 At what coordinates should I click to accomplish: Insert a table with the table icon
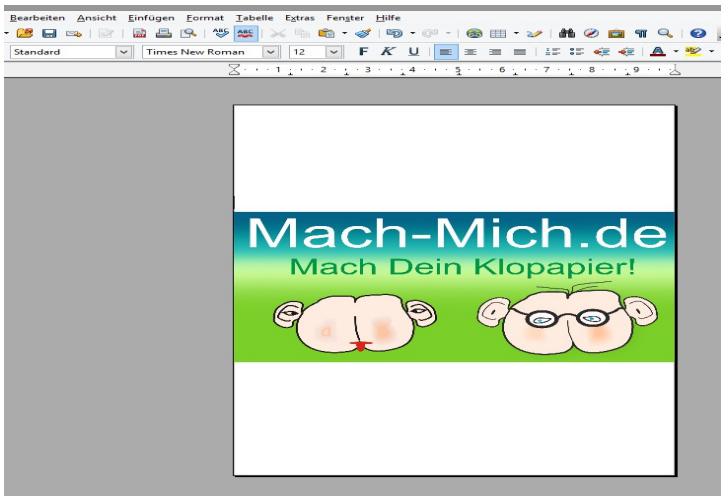click(498, 33)
